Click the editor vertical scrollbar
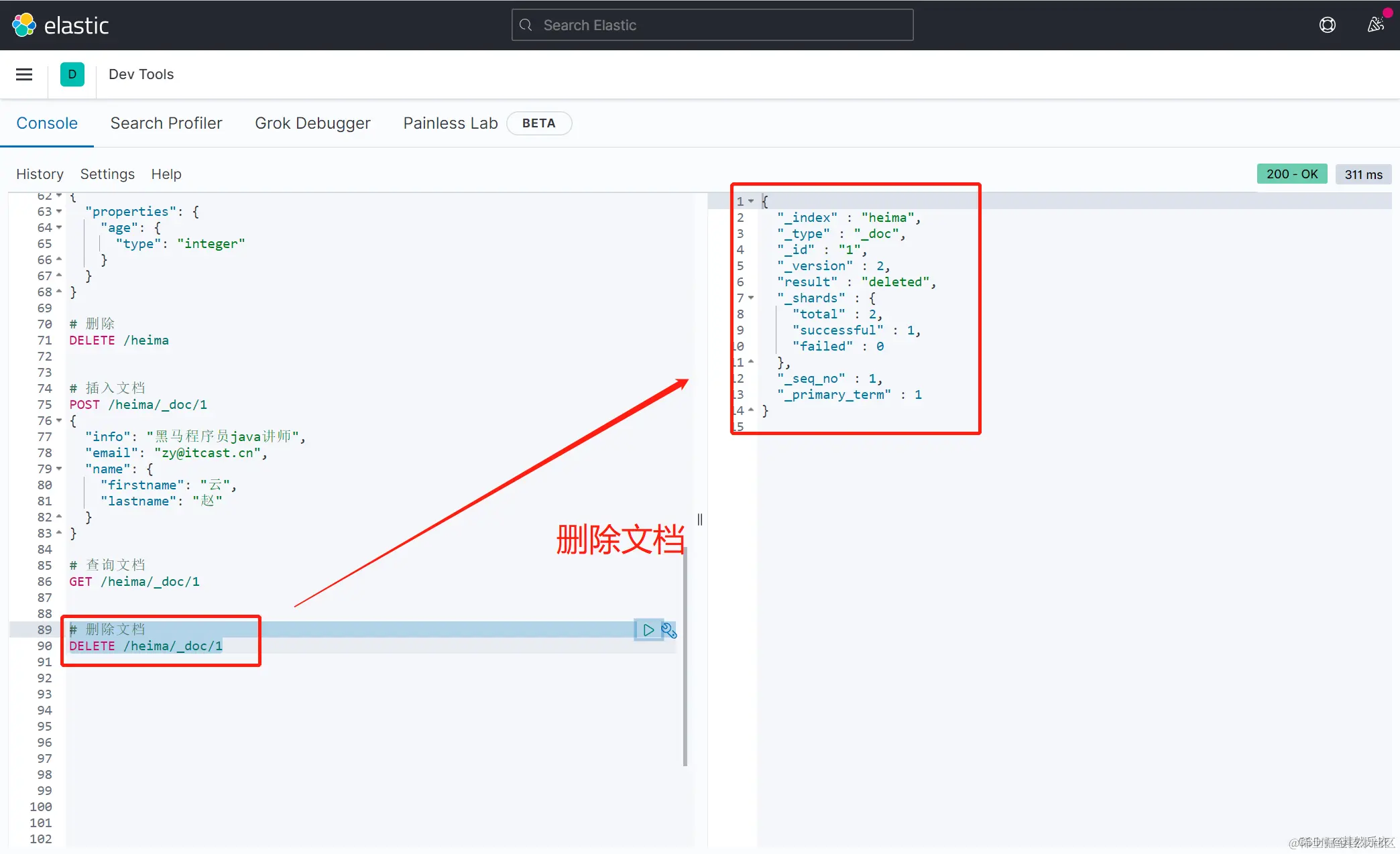The width and height of the screenshot is (1400, 854). click(x=685, y=657)
